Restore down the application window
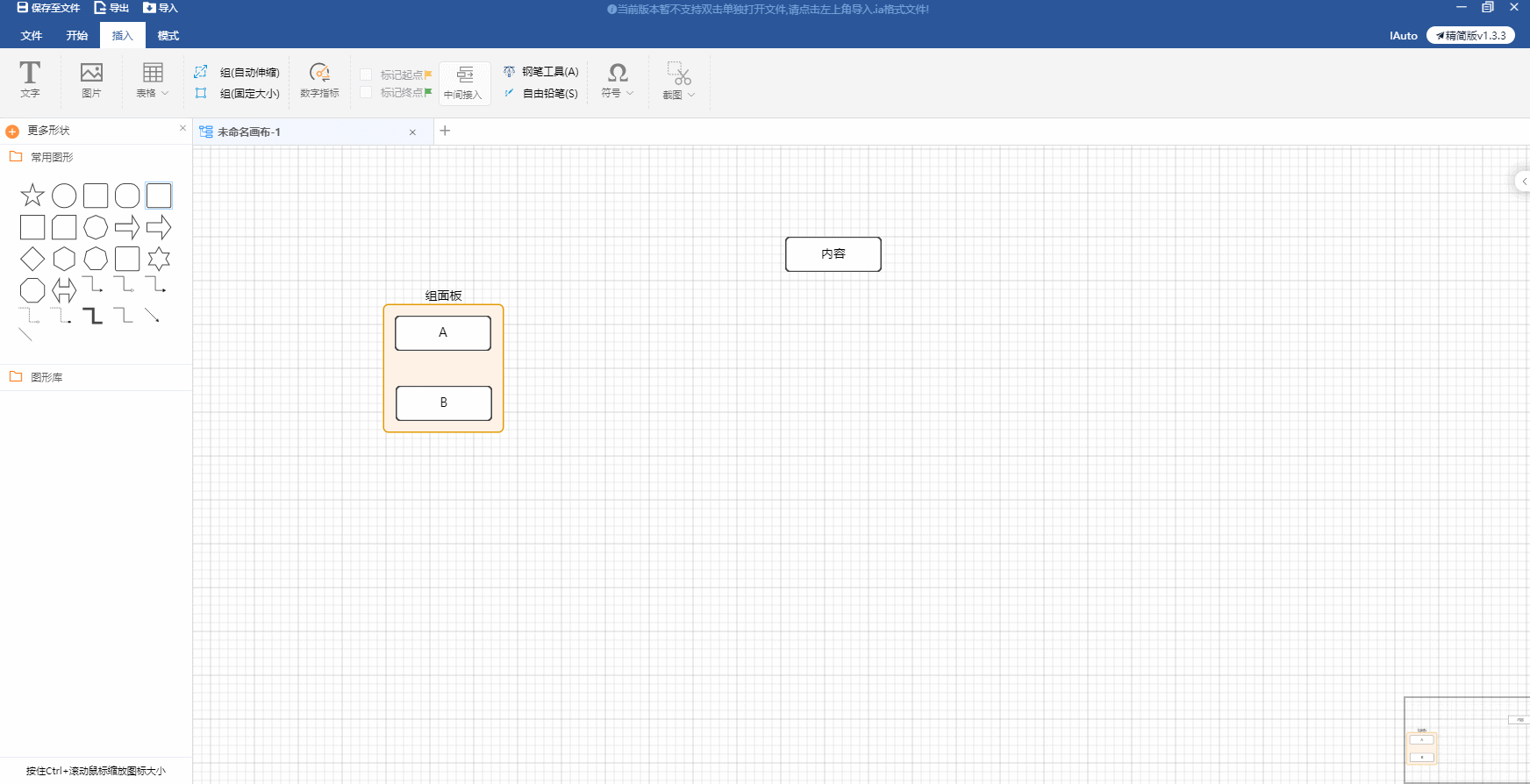The width and height of the screenshot is (1530, 784). [1488, 7]
